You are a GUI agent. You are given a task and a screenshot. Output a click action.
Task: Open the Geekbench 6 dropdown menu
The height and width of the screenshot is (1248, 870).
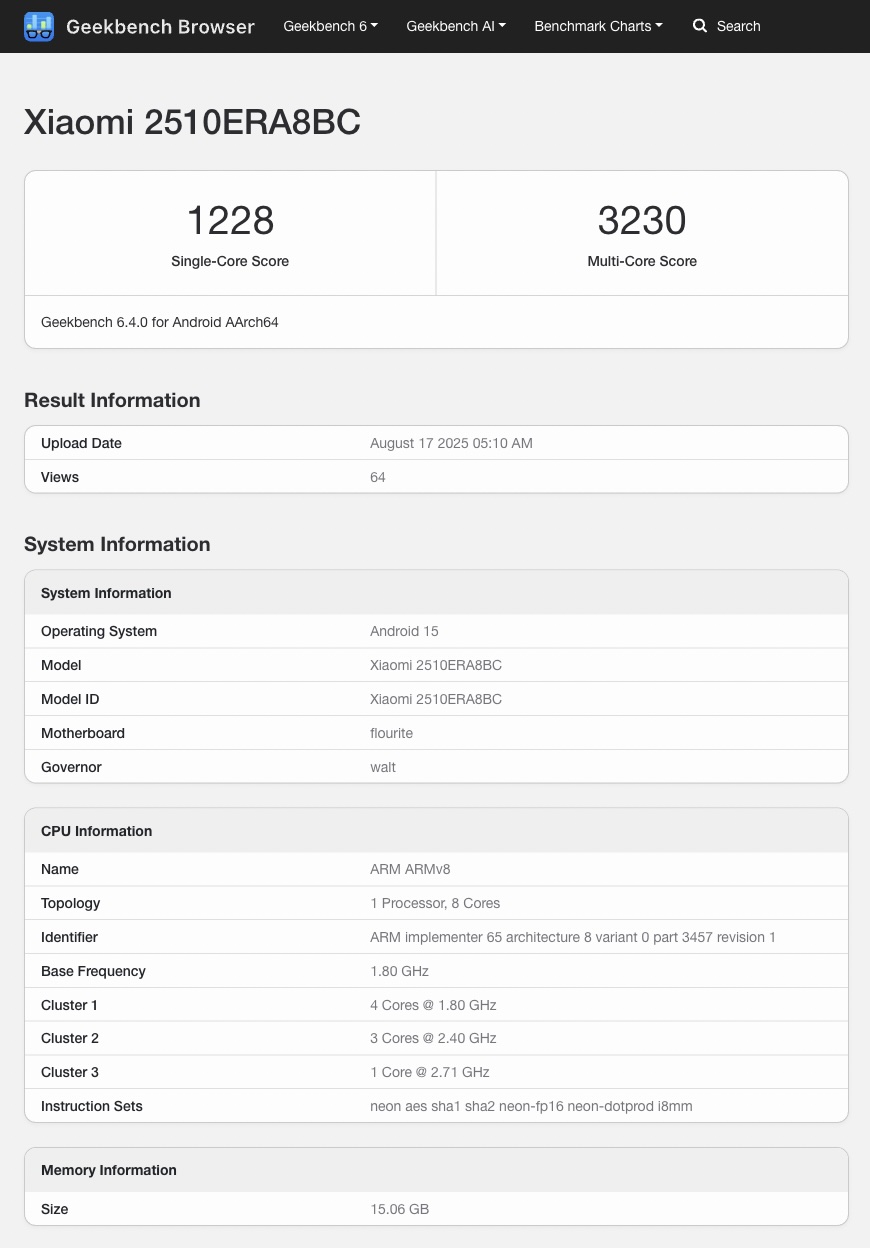pyautogui.click(x=330, y=26)
